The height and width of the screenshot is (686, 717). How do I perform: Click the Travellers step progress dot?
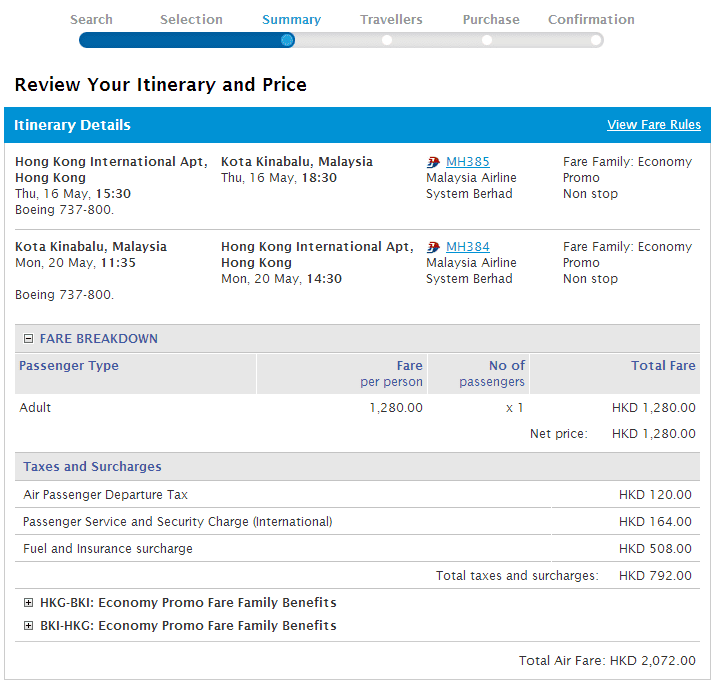pyautogui.click(x=387, y=40)
